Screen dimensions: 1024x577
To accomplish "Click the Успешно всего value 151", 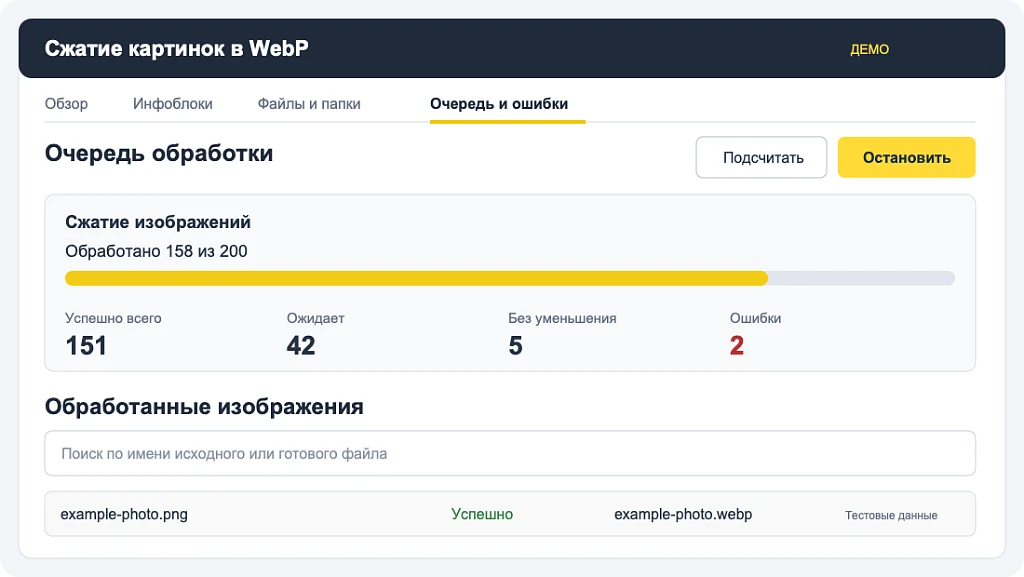I will pos(86,346).
